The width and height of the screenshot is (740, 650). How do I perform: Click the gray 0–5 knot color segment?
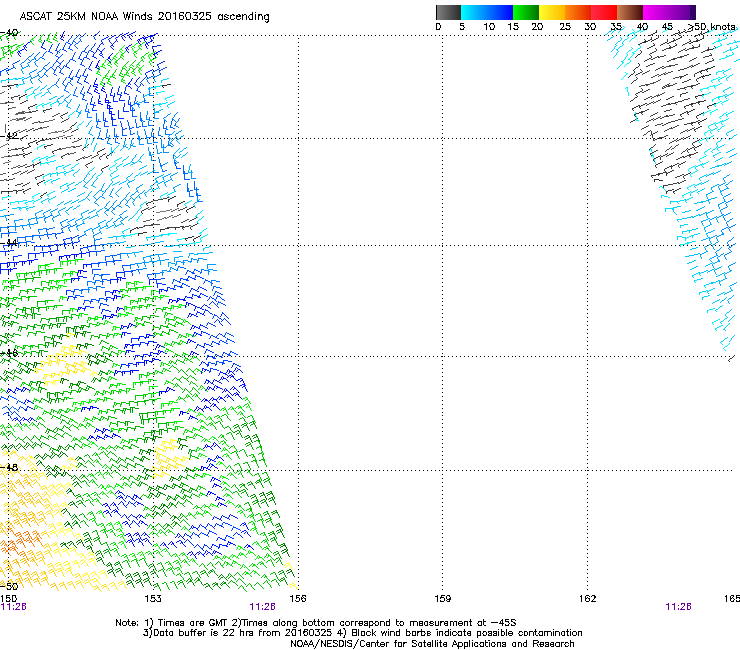(448, 12)
